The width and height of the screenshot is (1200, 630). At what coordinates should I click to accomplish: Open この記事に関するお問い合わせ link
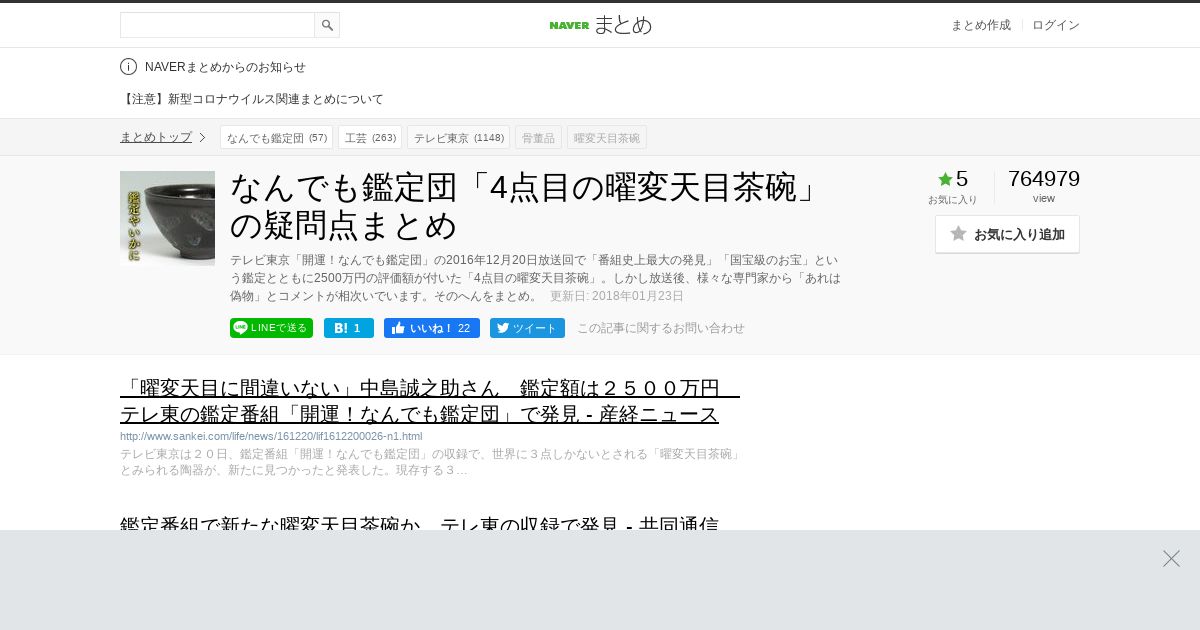pyautogui.click(x=661, y=328)
